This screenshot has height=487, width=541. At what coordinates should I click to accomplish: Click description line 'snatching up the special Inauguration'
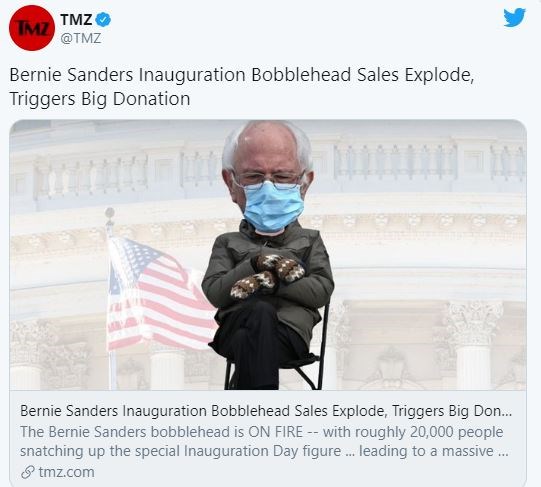145,451
